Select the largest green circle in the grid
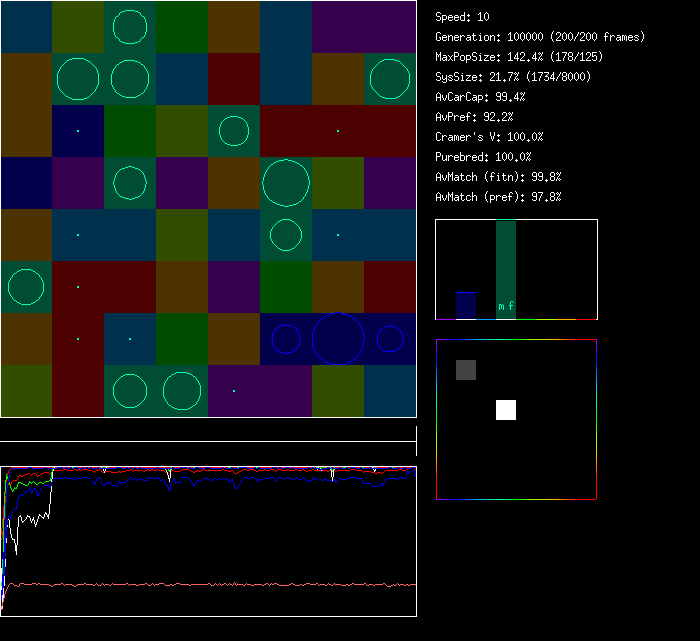Image resolution: width=700 pixels, height=641 pixels. 286,183
